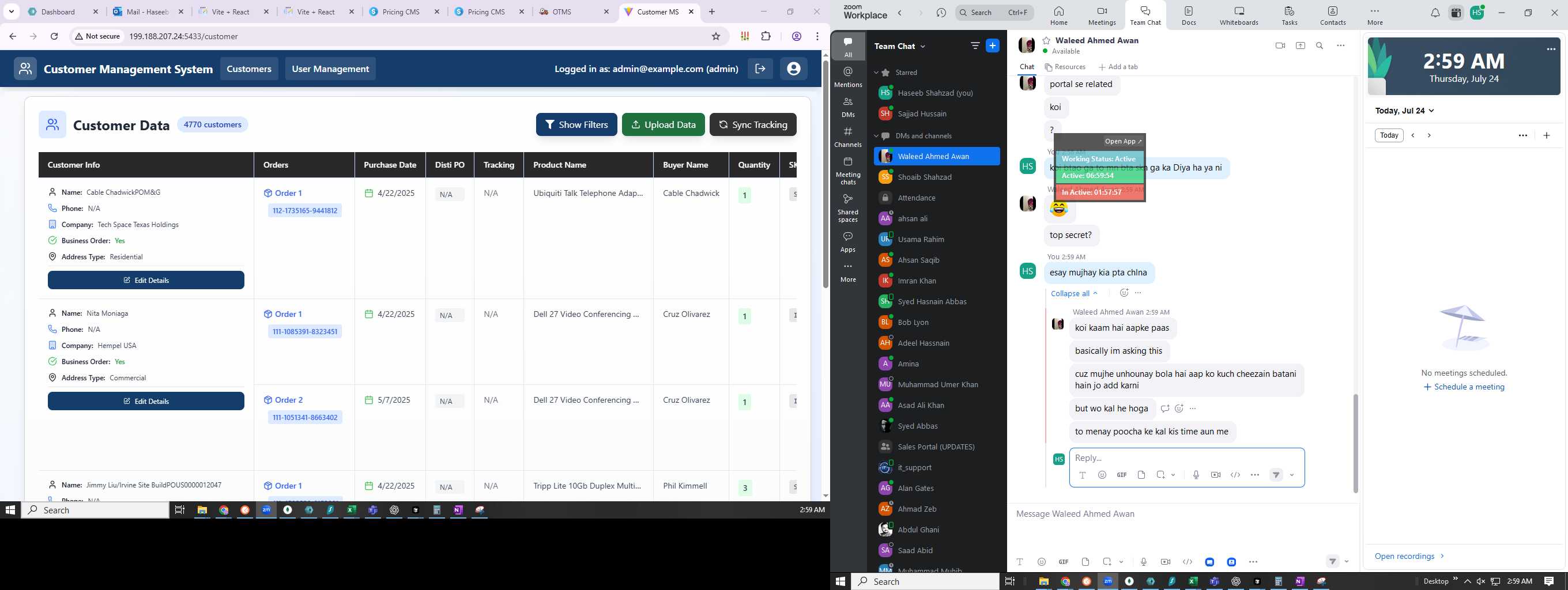Start video call with Waleed Ahmed Awan
The image size is (1568, 590).
pyautogui.click(x=1280, y=46)
